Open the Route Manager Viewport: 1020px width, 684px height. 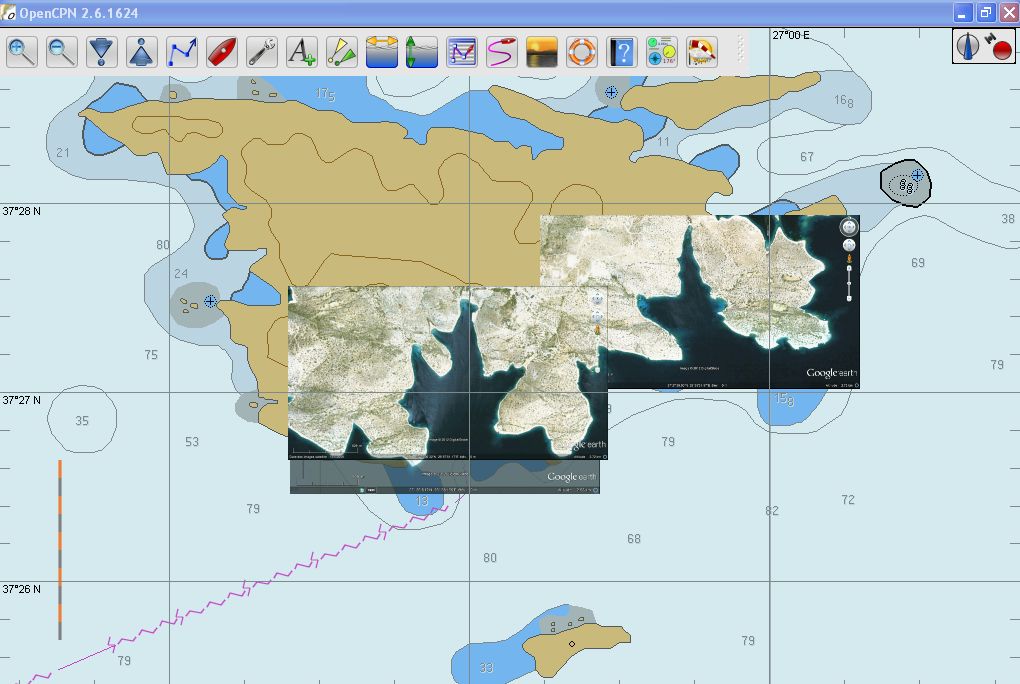(x=462, y=52)
